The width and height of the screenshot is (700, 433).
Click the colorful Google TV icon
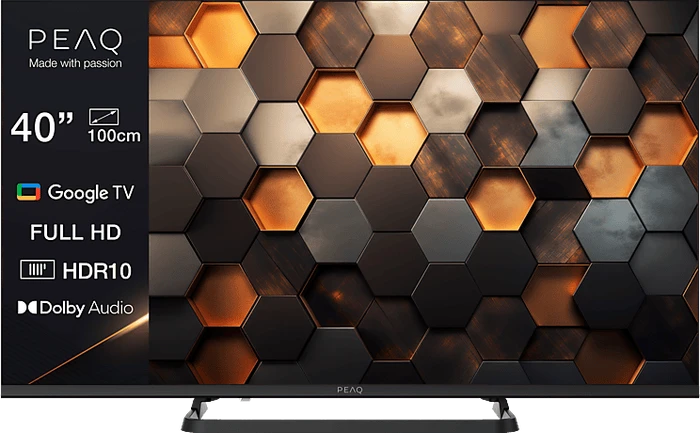point(29,192)
